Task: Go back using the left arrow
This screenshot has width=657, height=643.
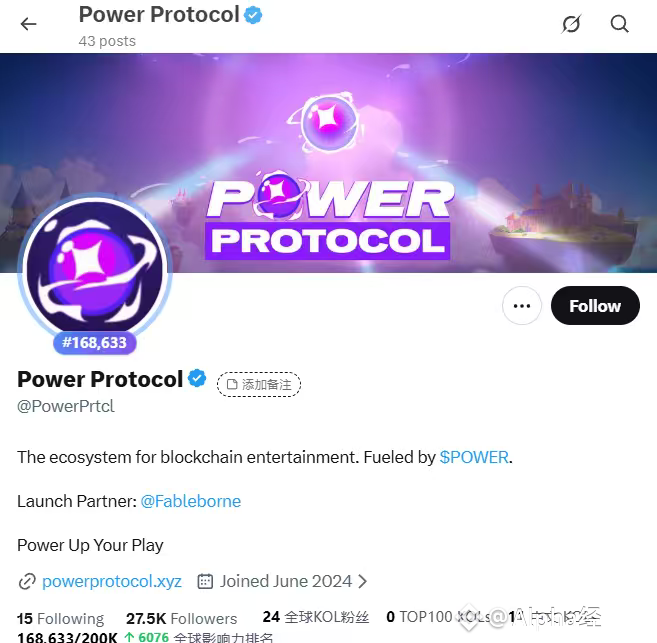Action: (28, 24)
